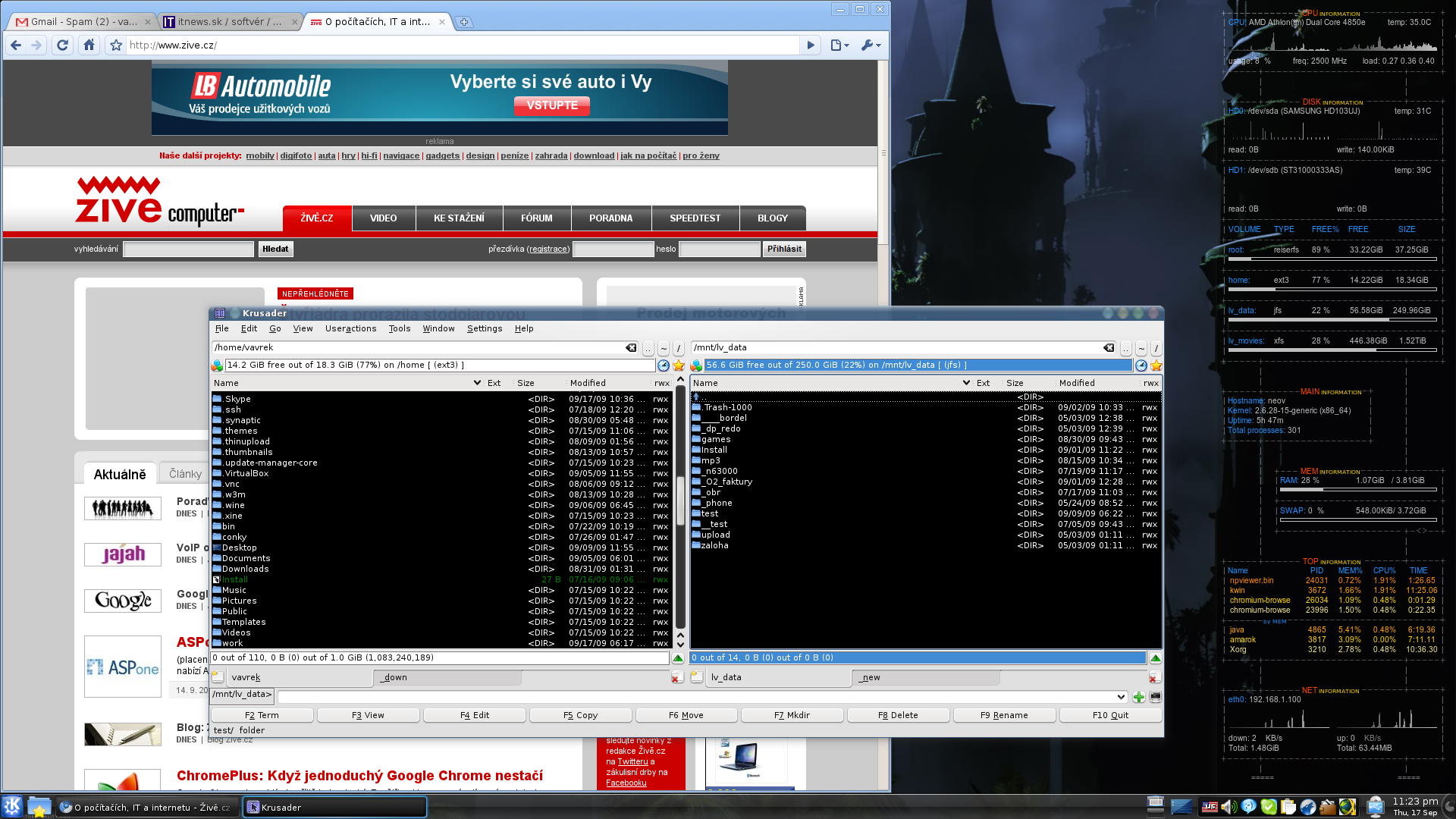
Task: Click the green popup arrow under left panel
Action: pyautogui.click(x=678, y=658)
